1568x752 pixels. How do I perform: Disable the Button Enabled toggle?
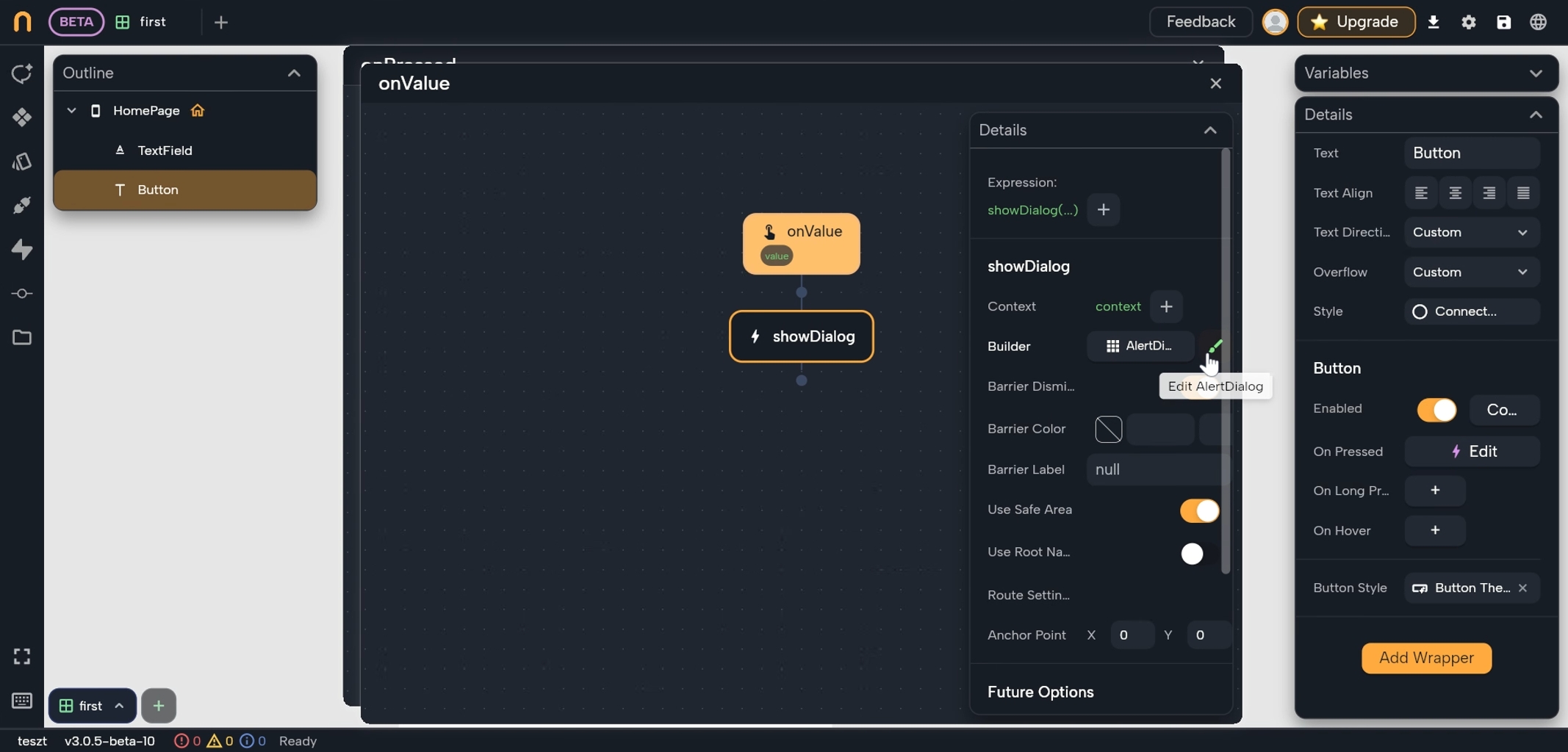coord(1436,410)
